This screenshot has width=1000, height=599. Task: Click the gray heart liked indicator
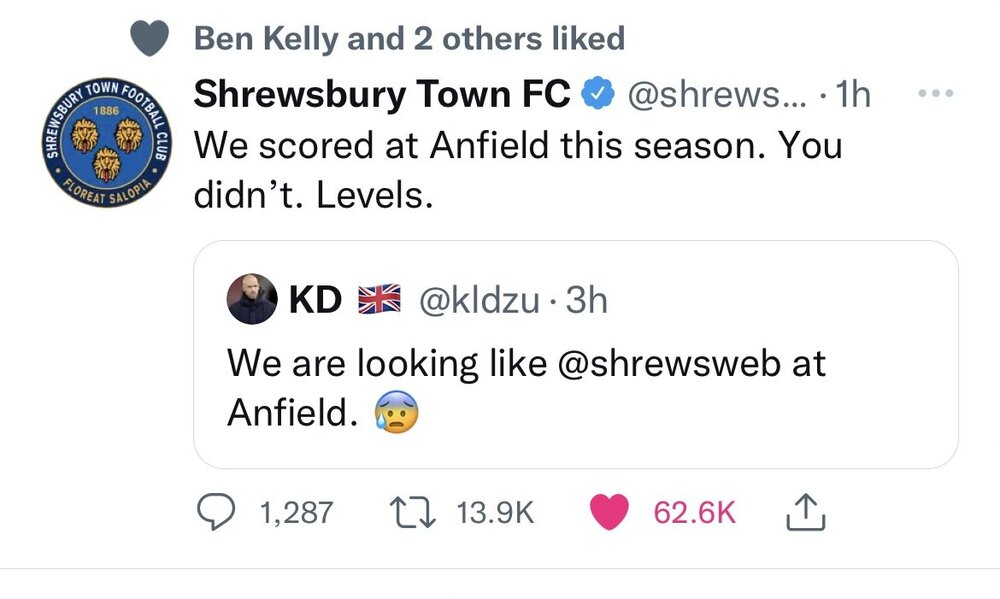click(151, 40)
